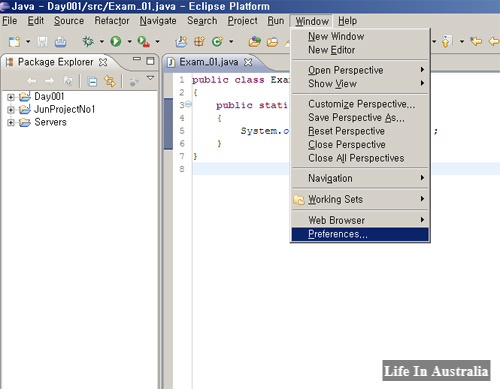Run the program with green play icon
This screenshot has width=500, height=389.
click(x=116, y=42)
